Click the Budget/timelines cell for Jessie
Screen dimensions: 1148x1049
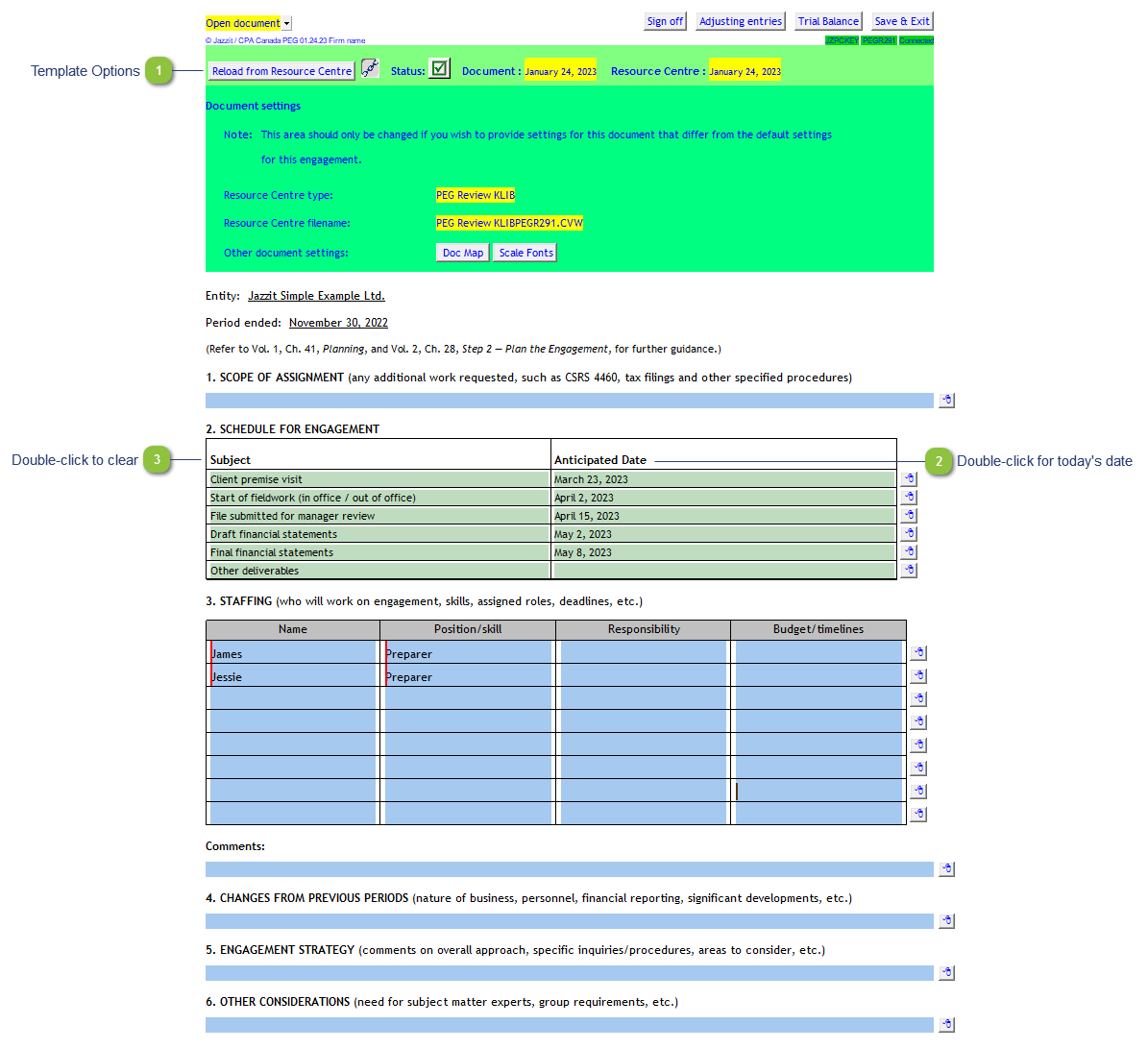pyautogui.click(x=818, y=675)
